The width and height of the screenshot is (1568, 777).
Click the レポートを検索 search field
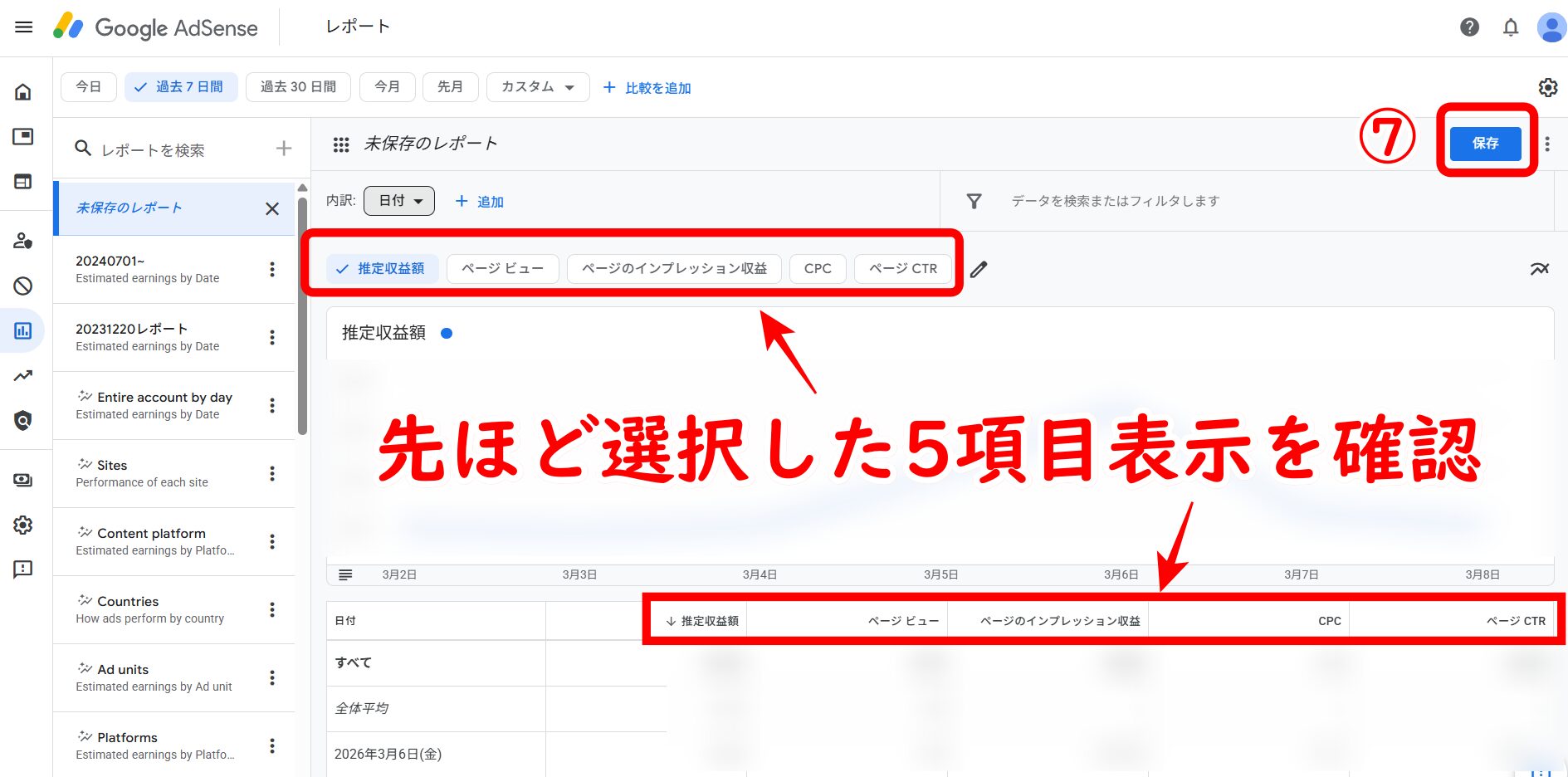pyautogui.click(x=174, y=149)
